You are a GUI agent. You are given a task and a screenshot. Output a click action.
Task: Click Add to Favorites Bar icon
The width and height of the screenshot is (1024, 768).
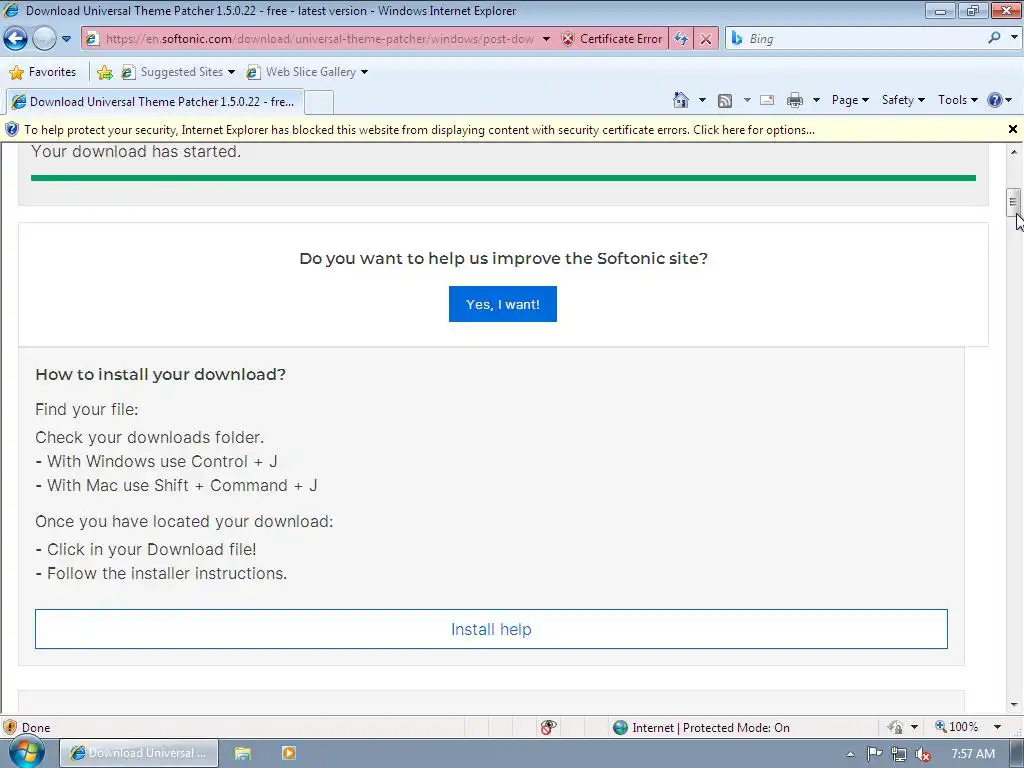coord(104,72)
